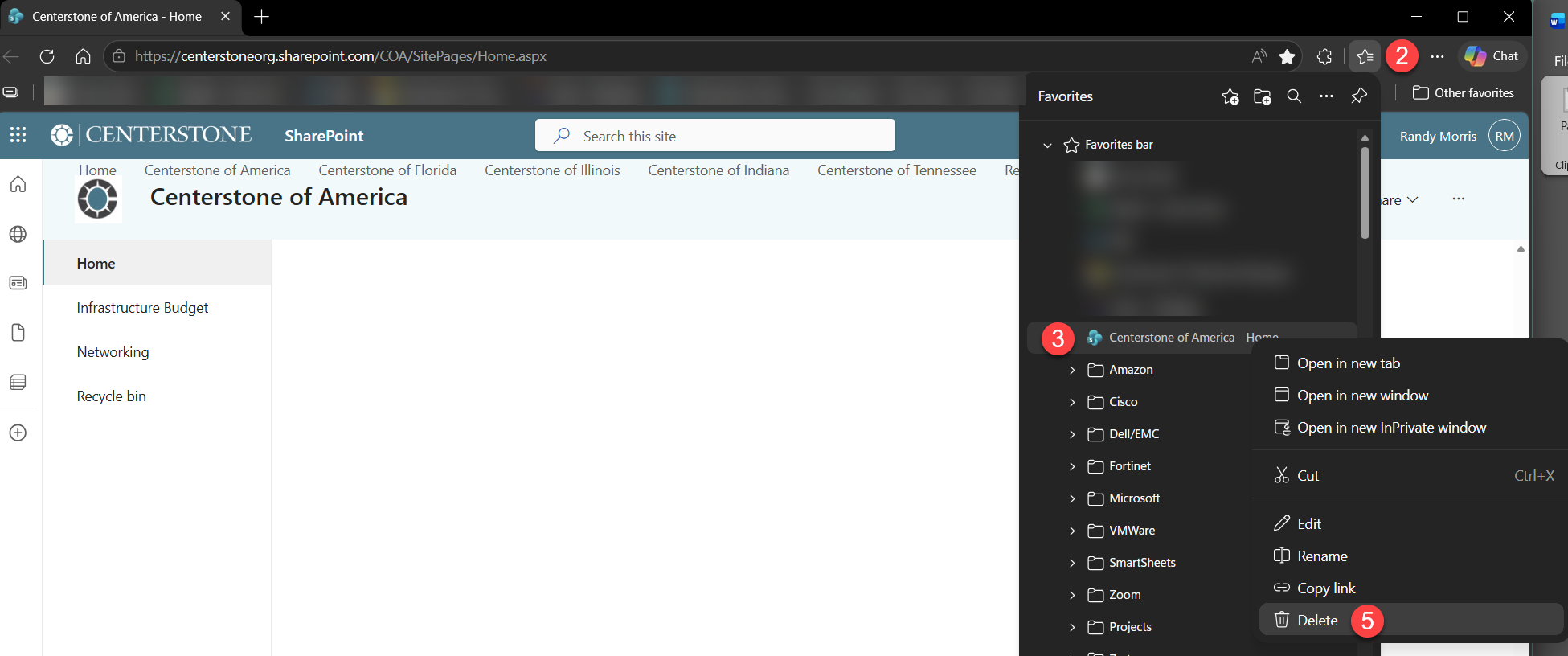Expand the Fortinet favorites folder
The width and height of the screenshot is (1568, 656).
[1072, 466]
